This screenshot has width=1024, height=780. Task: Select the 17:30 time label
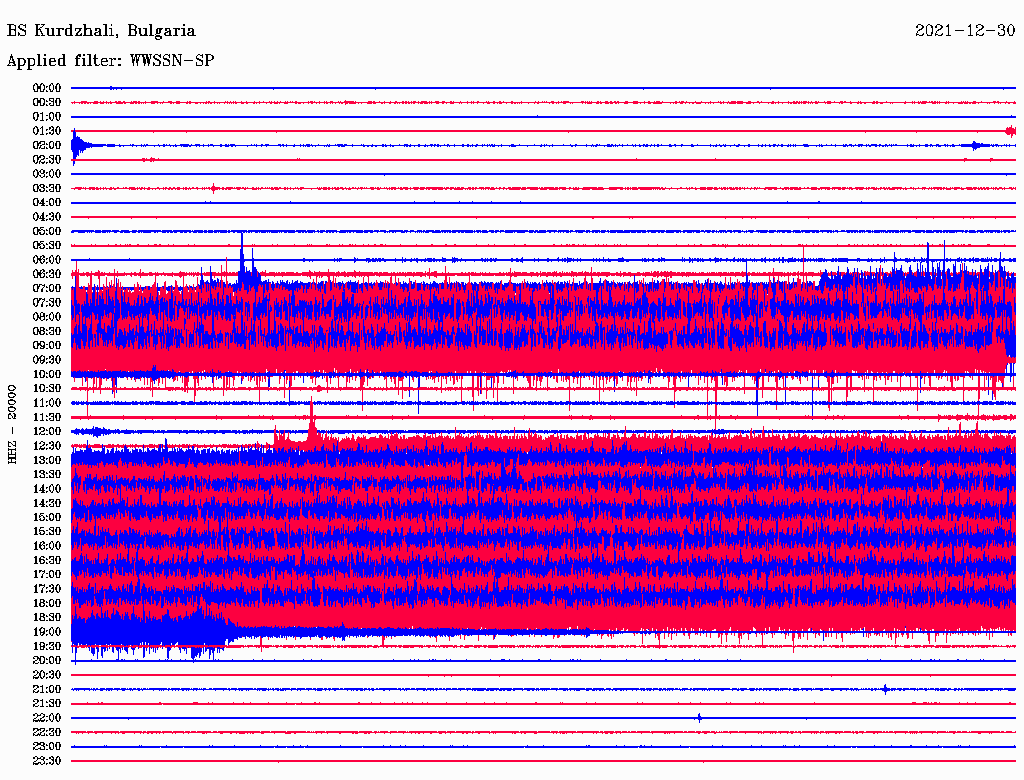point(47,589)
